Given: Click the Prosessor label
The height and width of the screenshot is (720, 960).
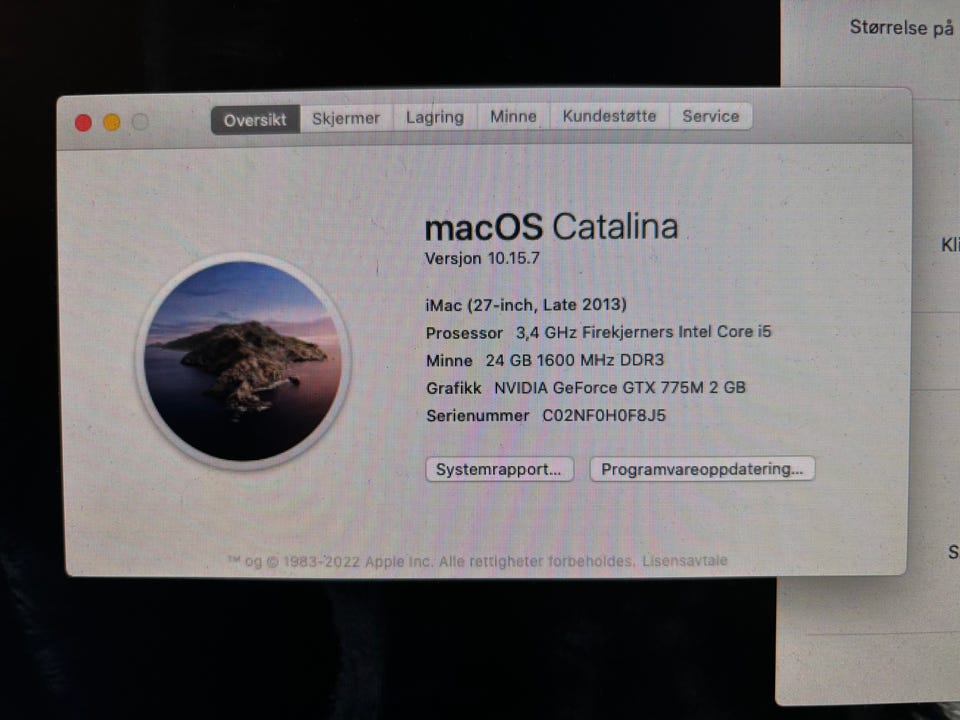Looking at the screenshot, I should (x=464, y=333).
